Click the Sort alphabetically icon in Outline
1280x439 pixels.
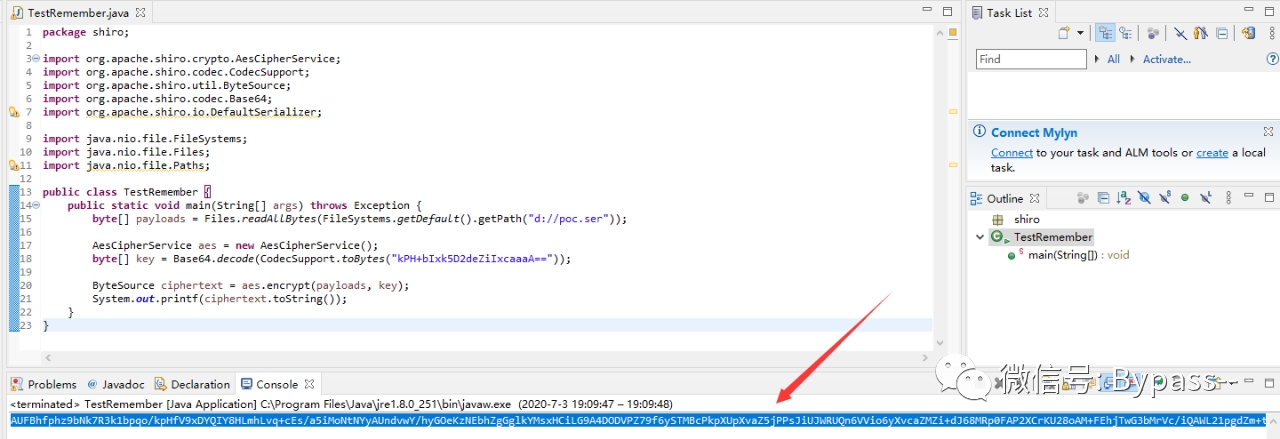pos(1123,198)
